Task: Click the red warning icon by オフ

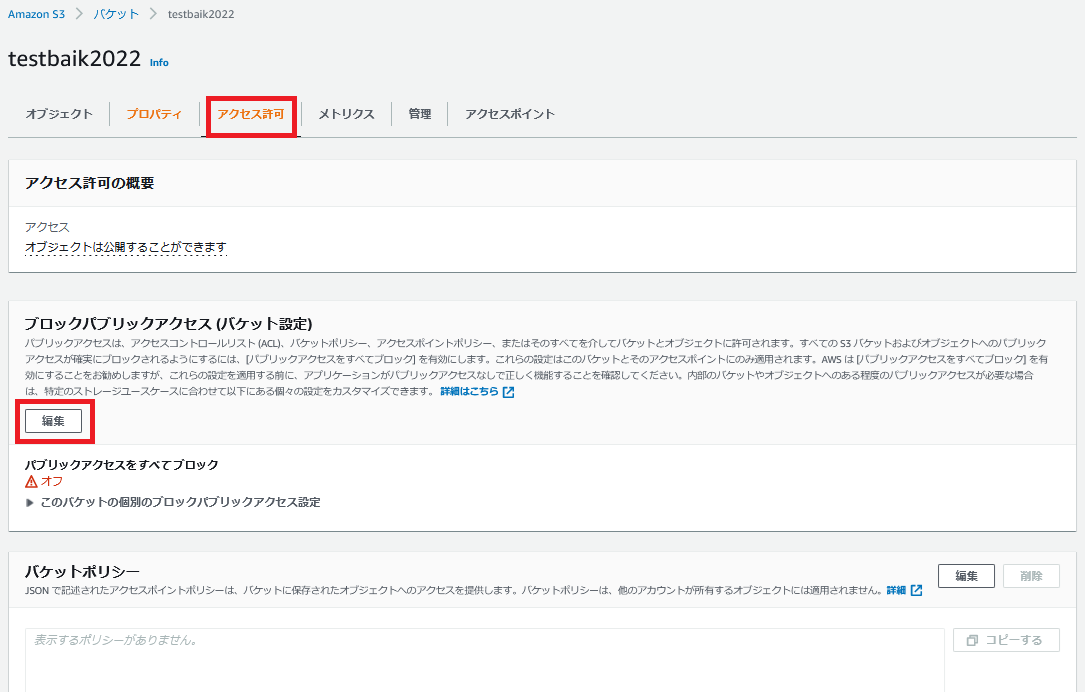Action: tap(31, 481)
